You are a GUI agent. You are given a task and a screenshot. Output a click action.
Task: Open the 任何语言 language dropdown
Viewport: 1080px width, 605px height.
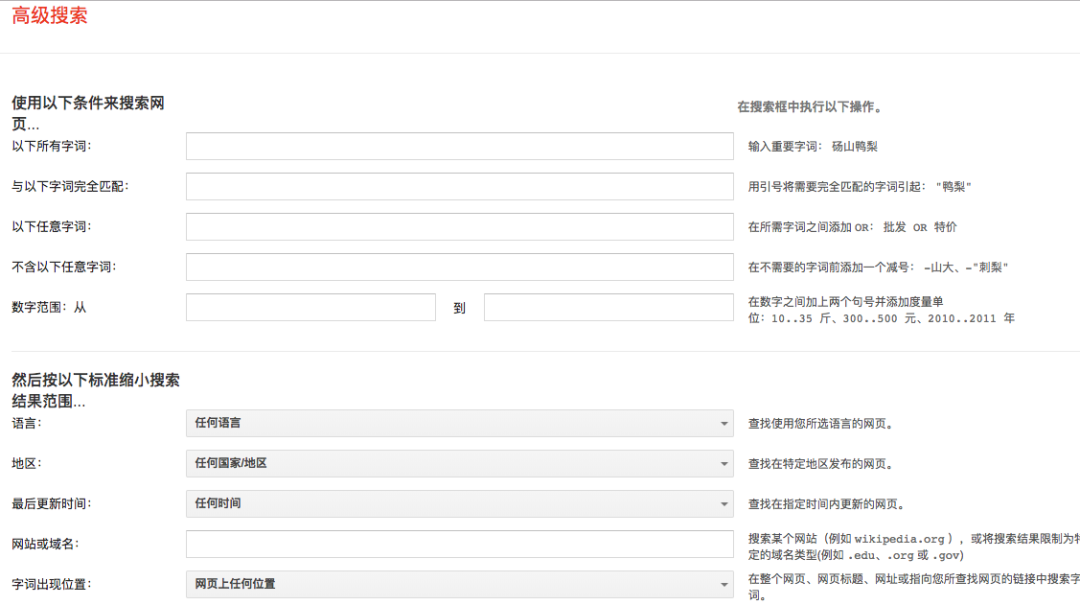459,423
